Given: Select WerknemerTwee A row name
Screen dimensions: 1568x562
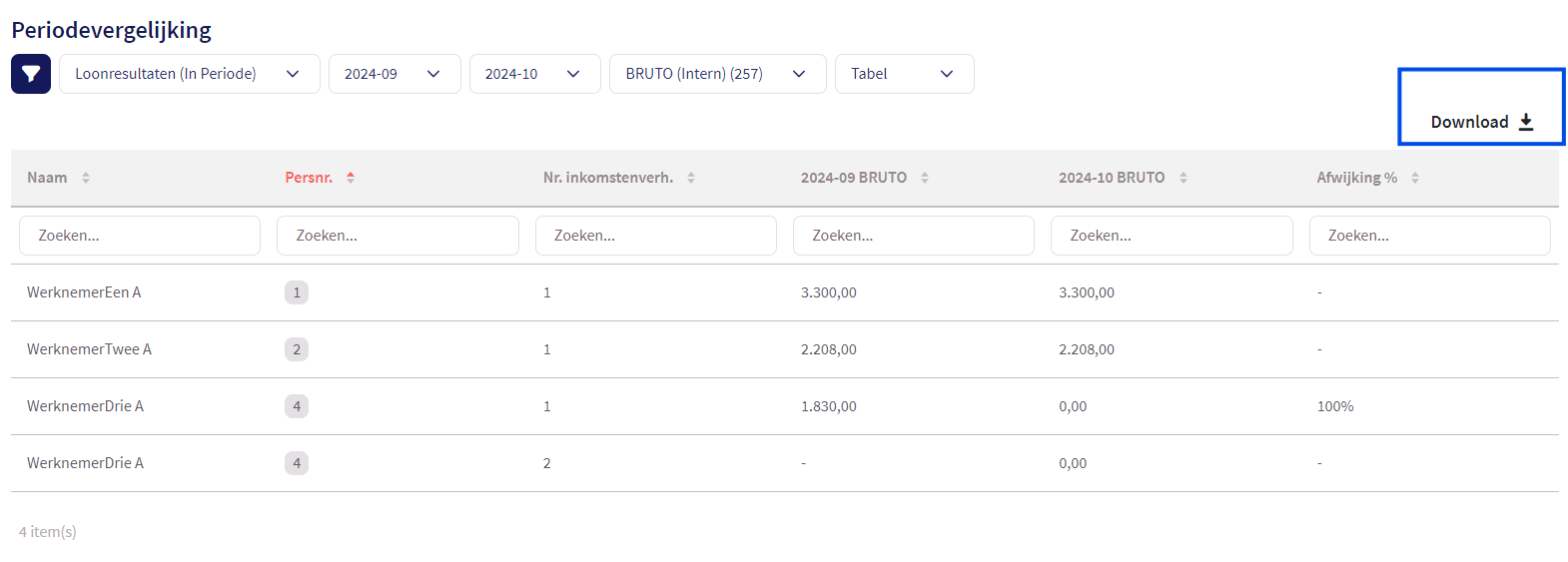Looking at the screenshot, I should point(89,349).
